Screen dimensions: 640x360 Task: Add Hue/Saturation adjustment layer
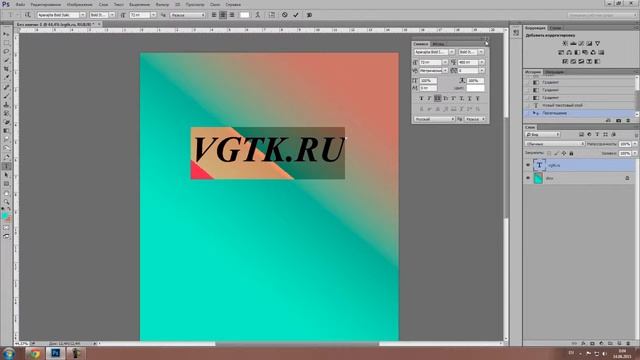pos(561,52)
